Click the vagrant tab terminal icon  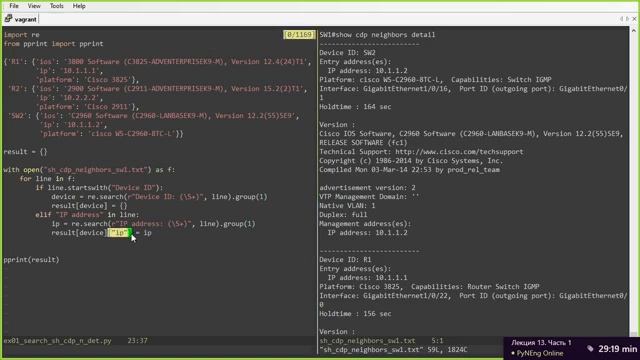coord(8,19)
